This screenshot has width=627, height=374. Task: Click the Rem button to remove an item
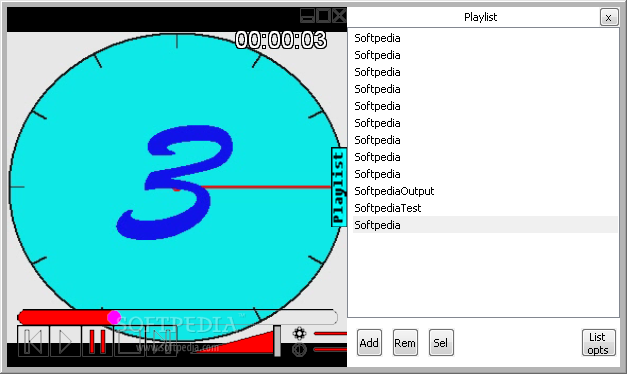pyautogui.click(x=405, y=343)
